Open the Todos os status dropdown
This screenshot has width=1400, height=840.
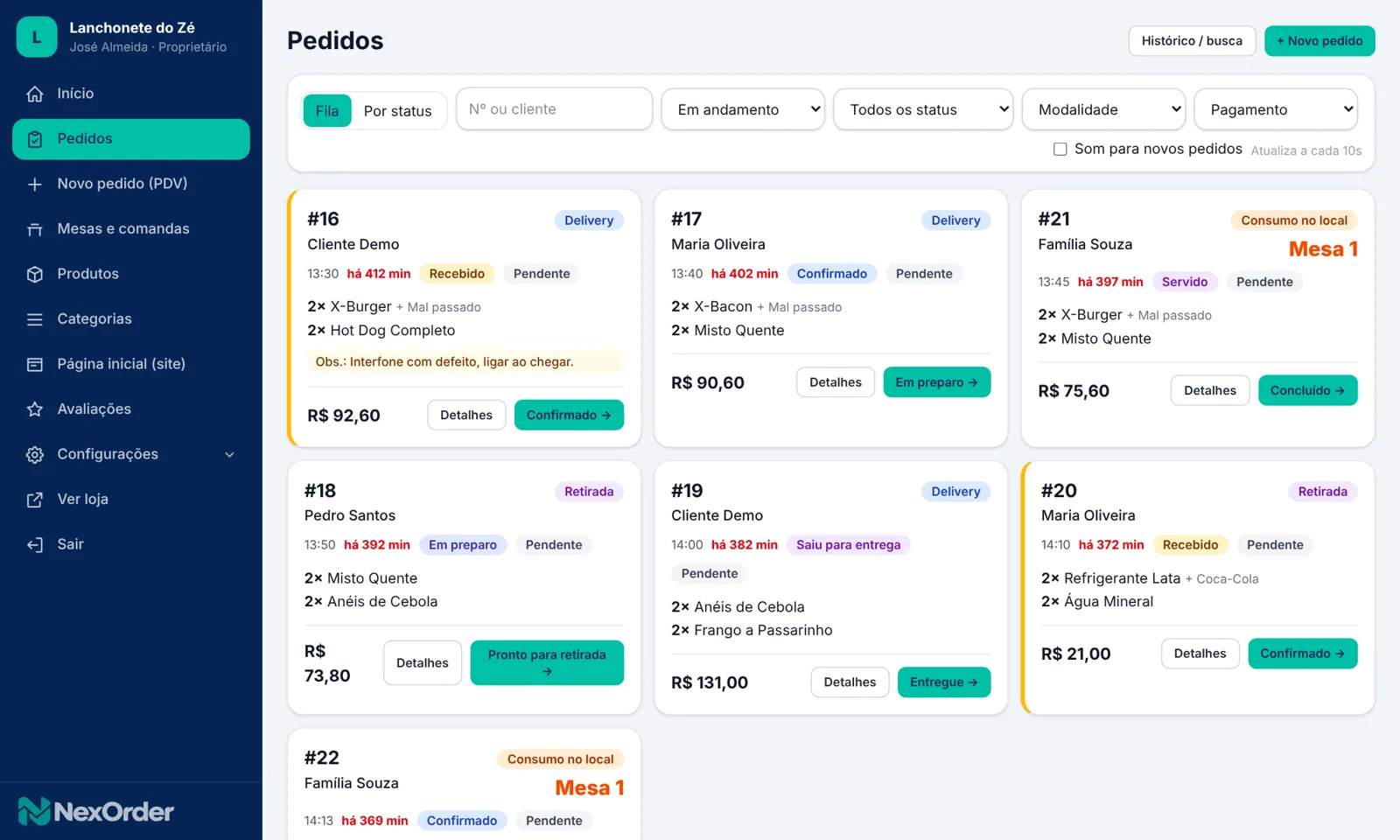tap(923, 109)
